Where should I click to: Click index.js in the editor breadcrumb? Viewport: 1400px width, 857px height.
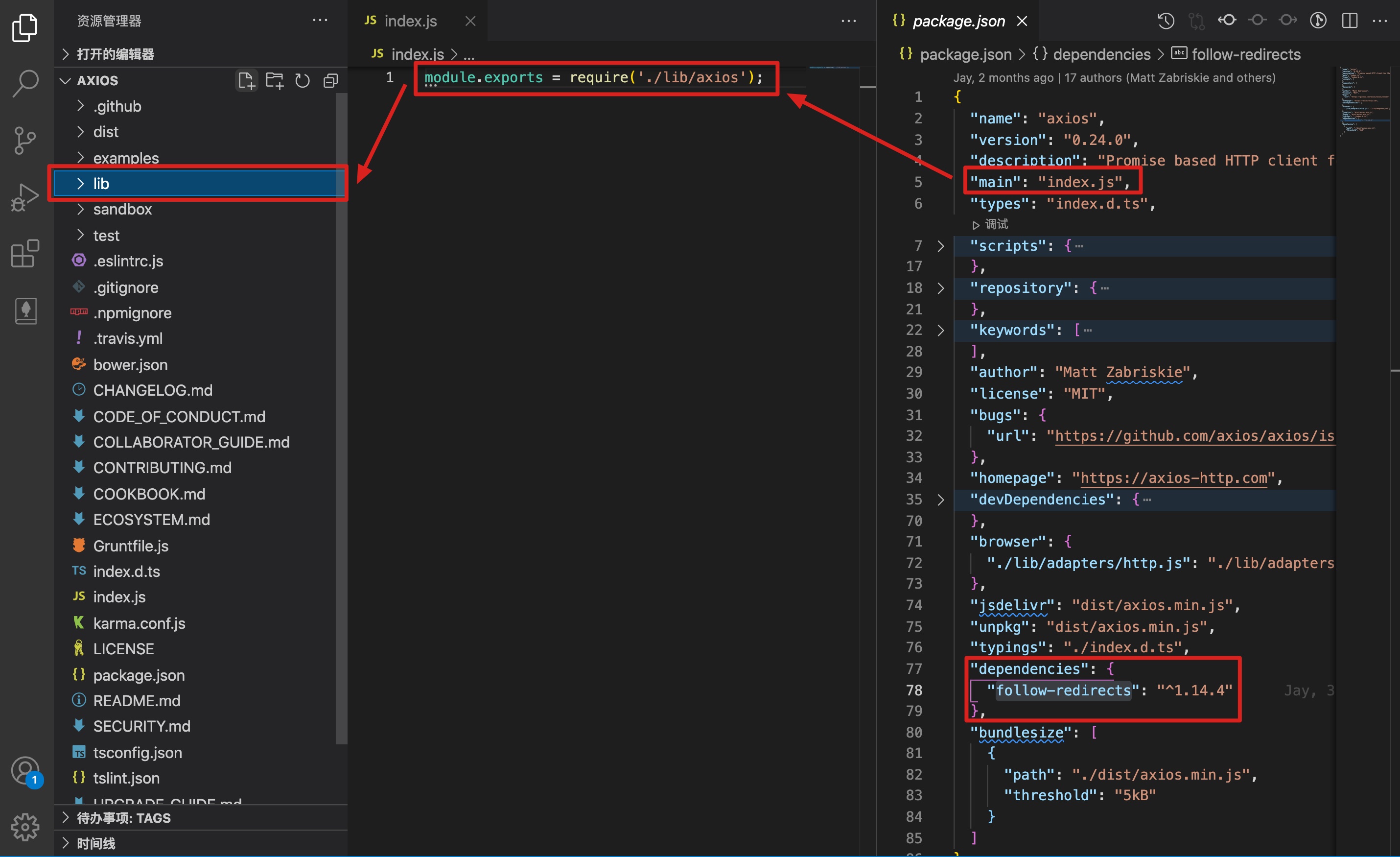(407, 54)
